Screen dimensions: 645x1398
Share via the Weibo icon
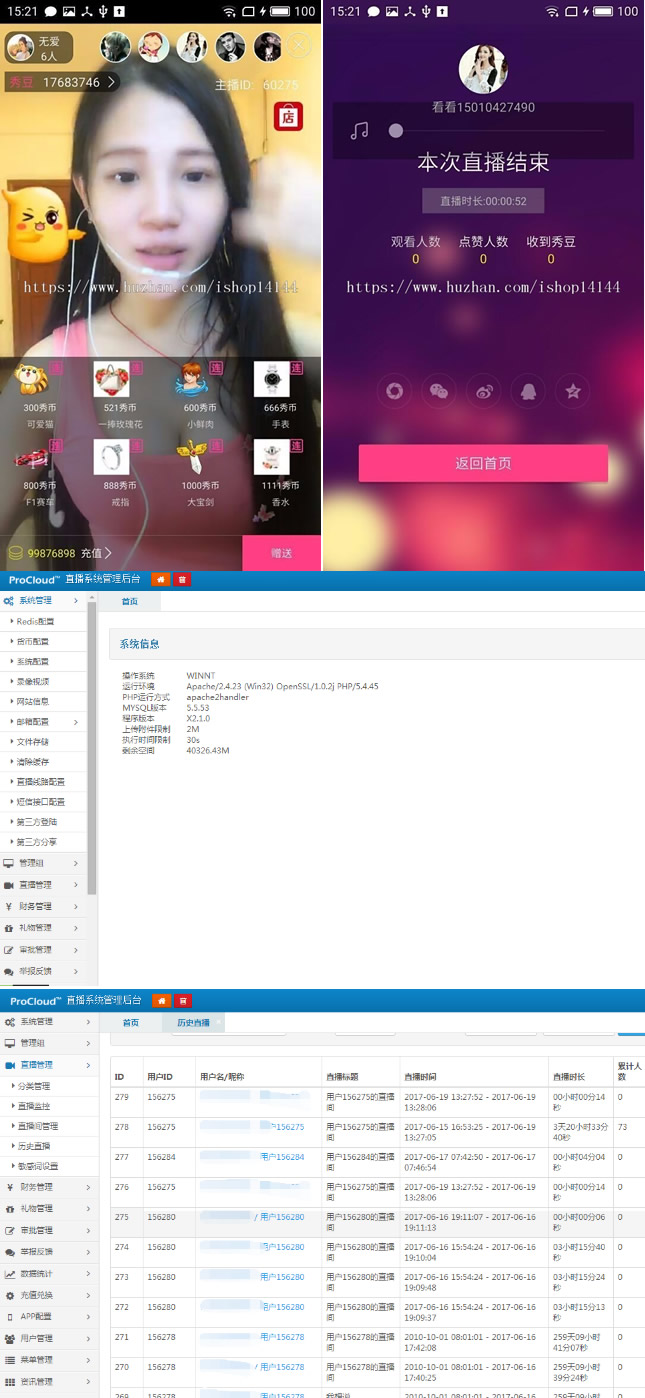pos(484,391)
